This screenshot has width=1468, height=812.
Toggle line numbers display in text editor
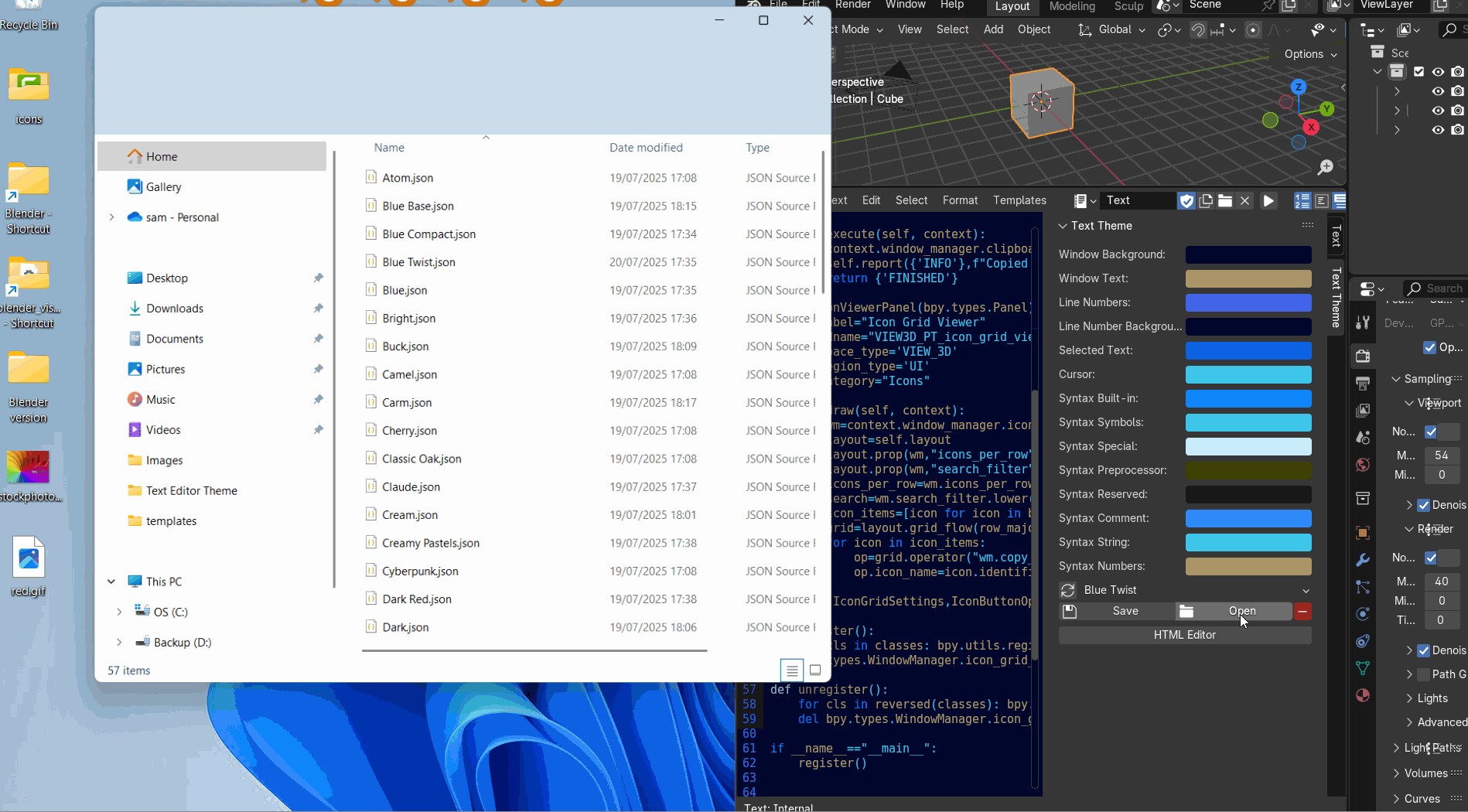tap(1302, 200)
